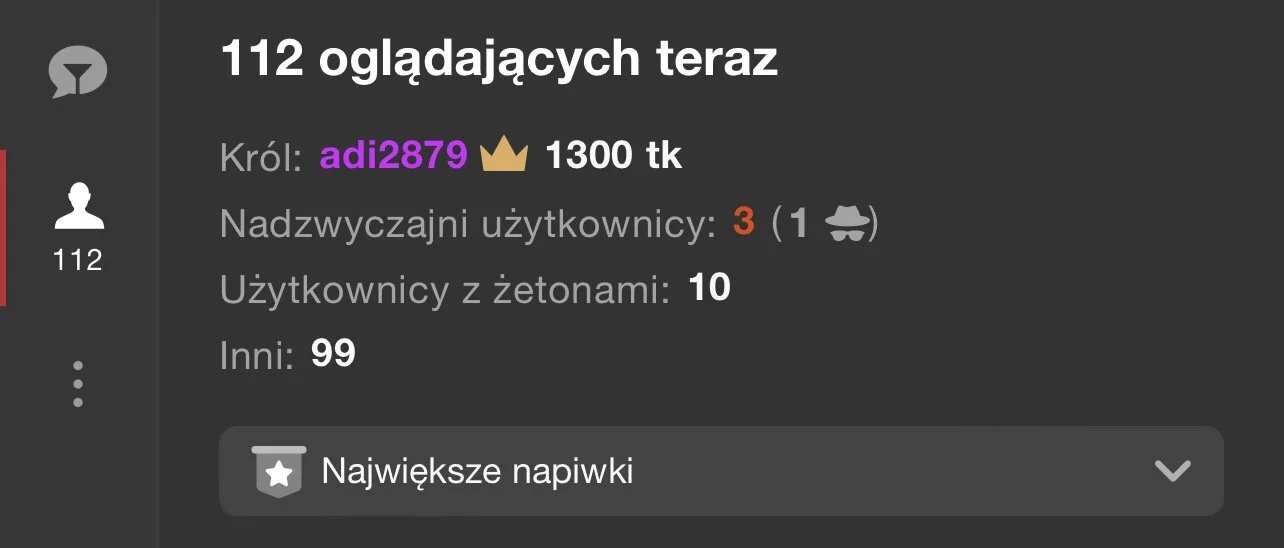
Task: Click the Inni count 99
Action: (x=333, y=353)
